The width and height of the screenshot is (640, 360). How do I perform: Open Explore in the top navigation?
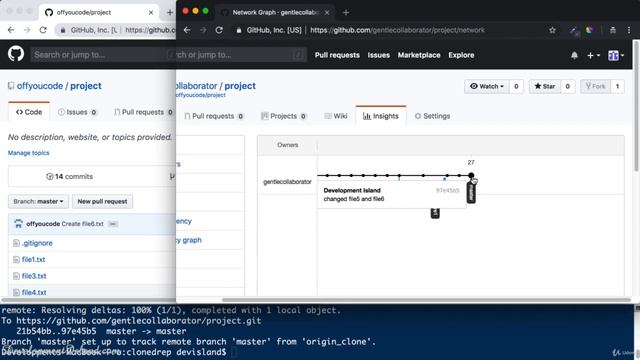tap(461, 55)
